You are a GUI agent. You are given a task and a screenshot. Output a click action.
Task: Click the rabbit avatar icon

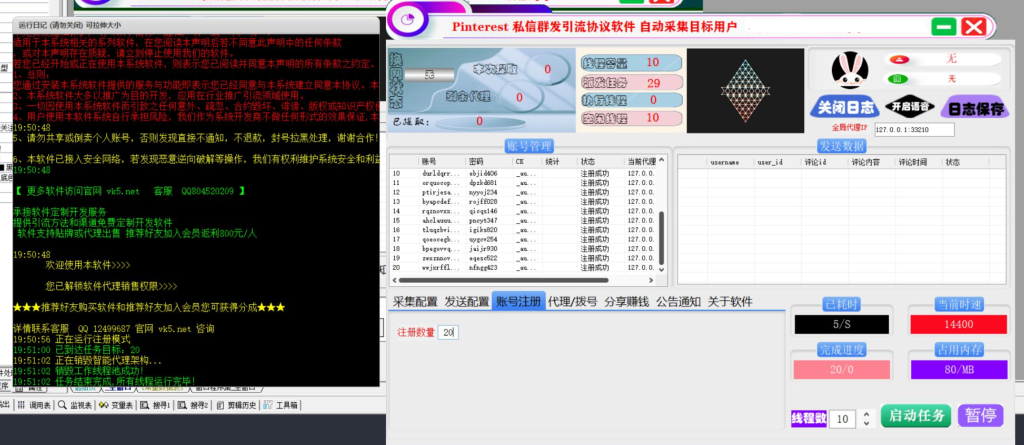tap(849, 71)
